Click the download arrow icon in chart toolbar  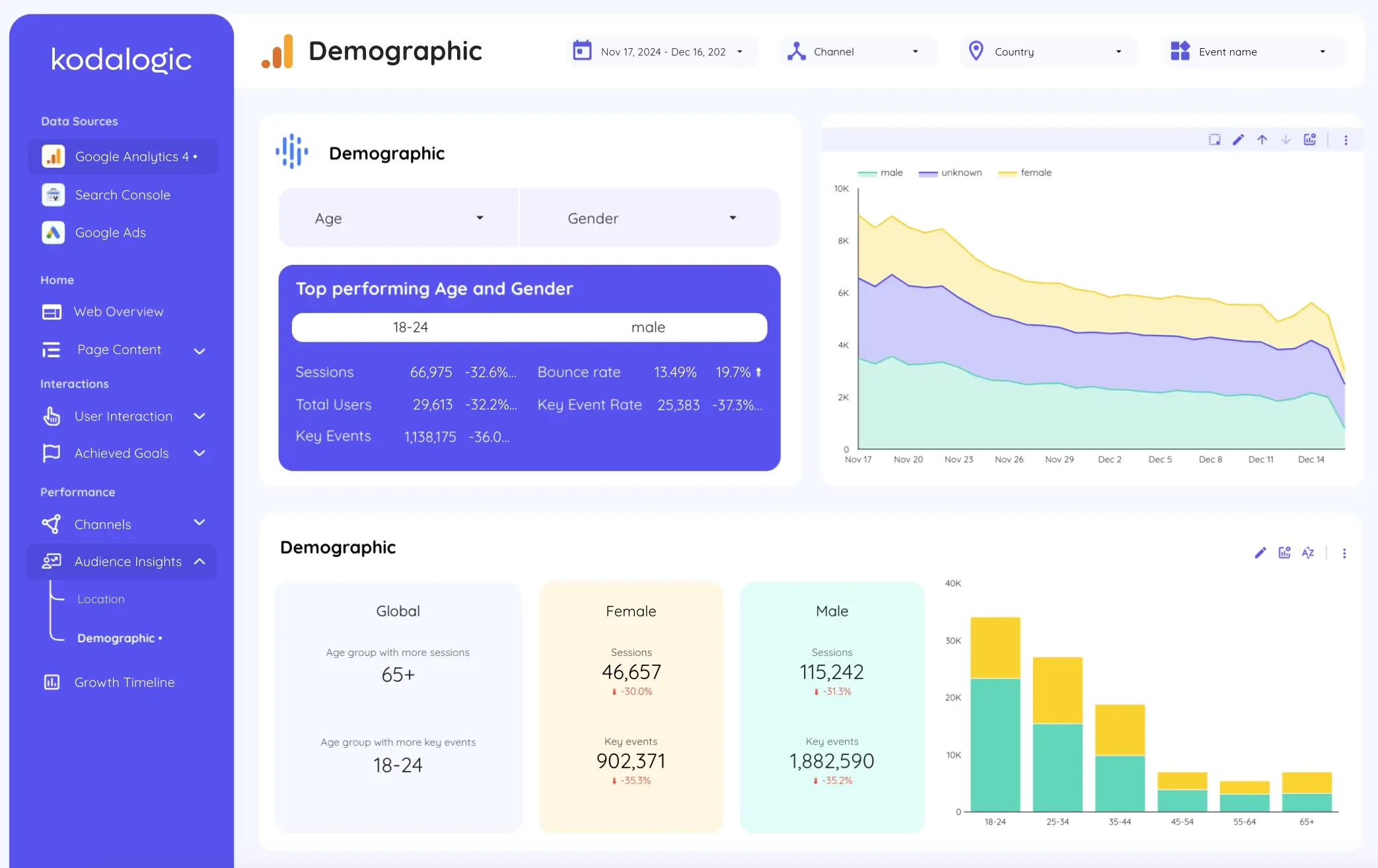pyautogui.click(x=1286, y=140)
